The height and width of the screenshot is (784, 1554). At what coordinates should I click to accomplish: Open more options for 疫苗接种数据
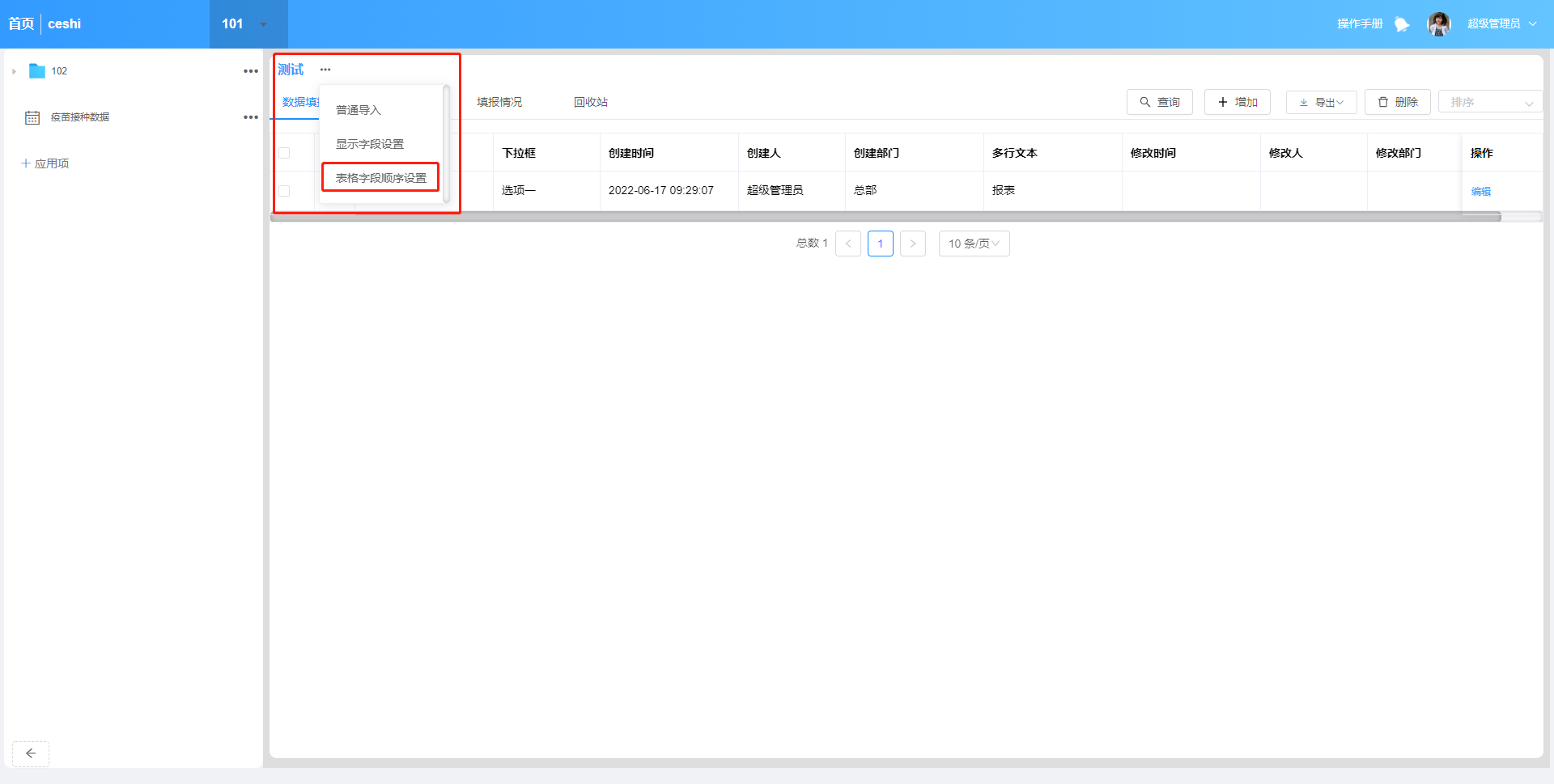point(251,117)
